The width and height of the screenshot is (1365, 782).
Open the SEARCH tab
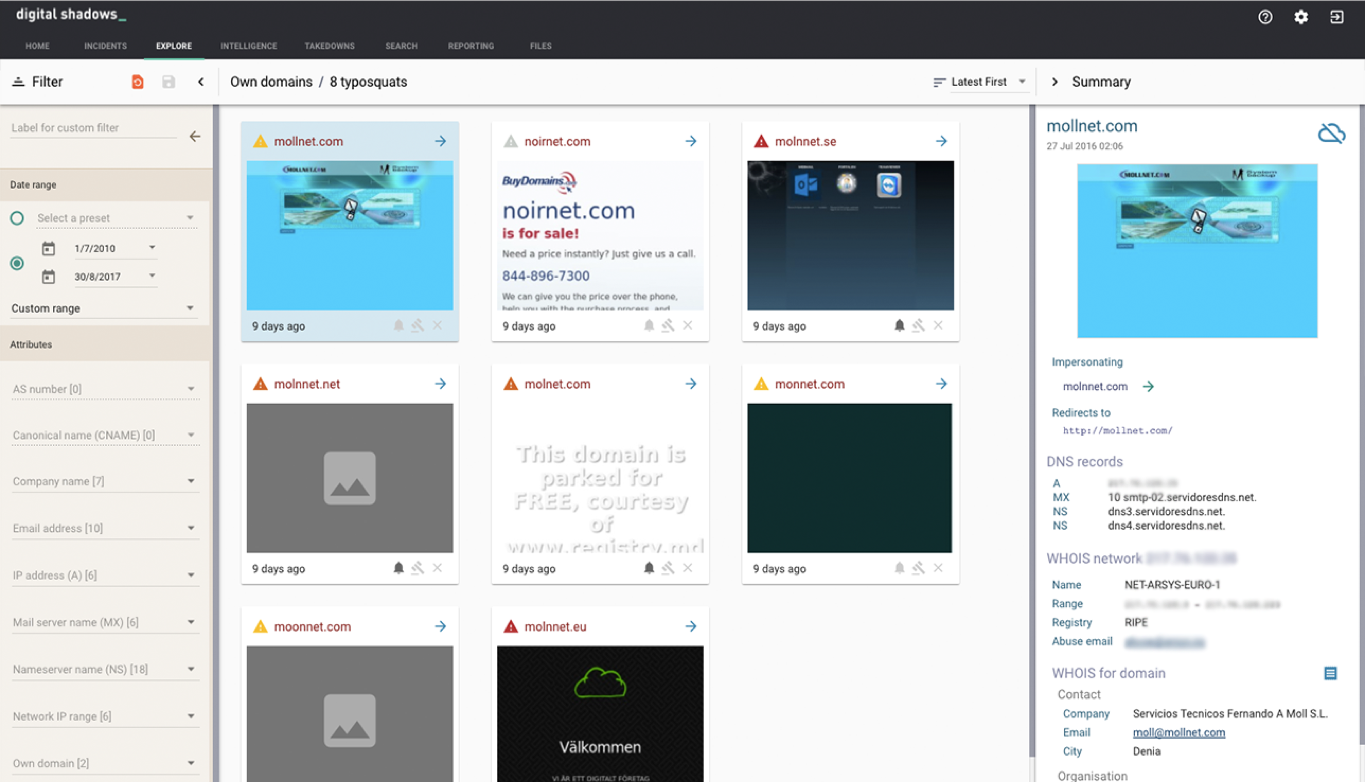(x=402, y=46)
